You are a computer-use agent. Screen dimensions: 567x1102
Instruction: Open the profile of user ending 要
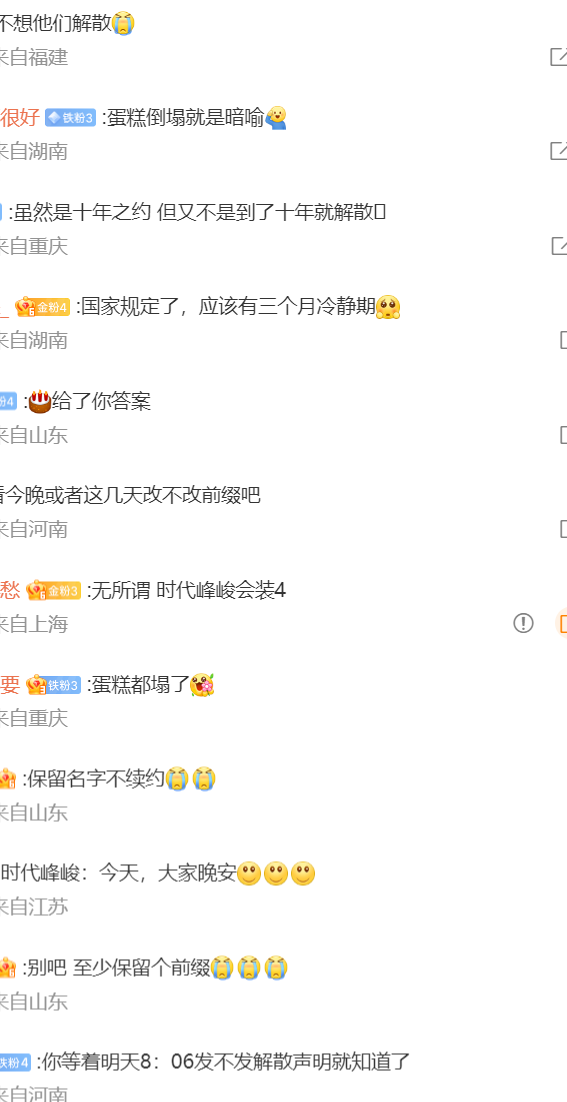pyautogui.click(x=10, y=685)
